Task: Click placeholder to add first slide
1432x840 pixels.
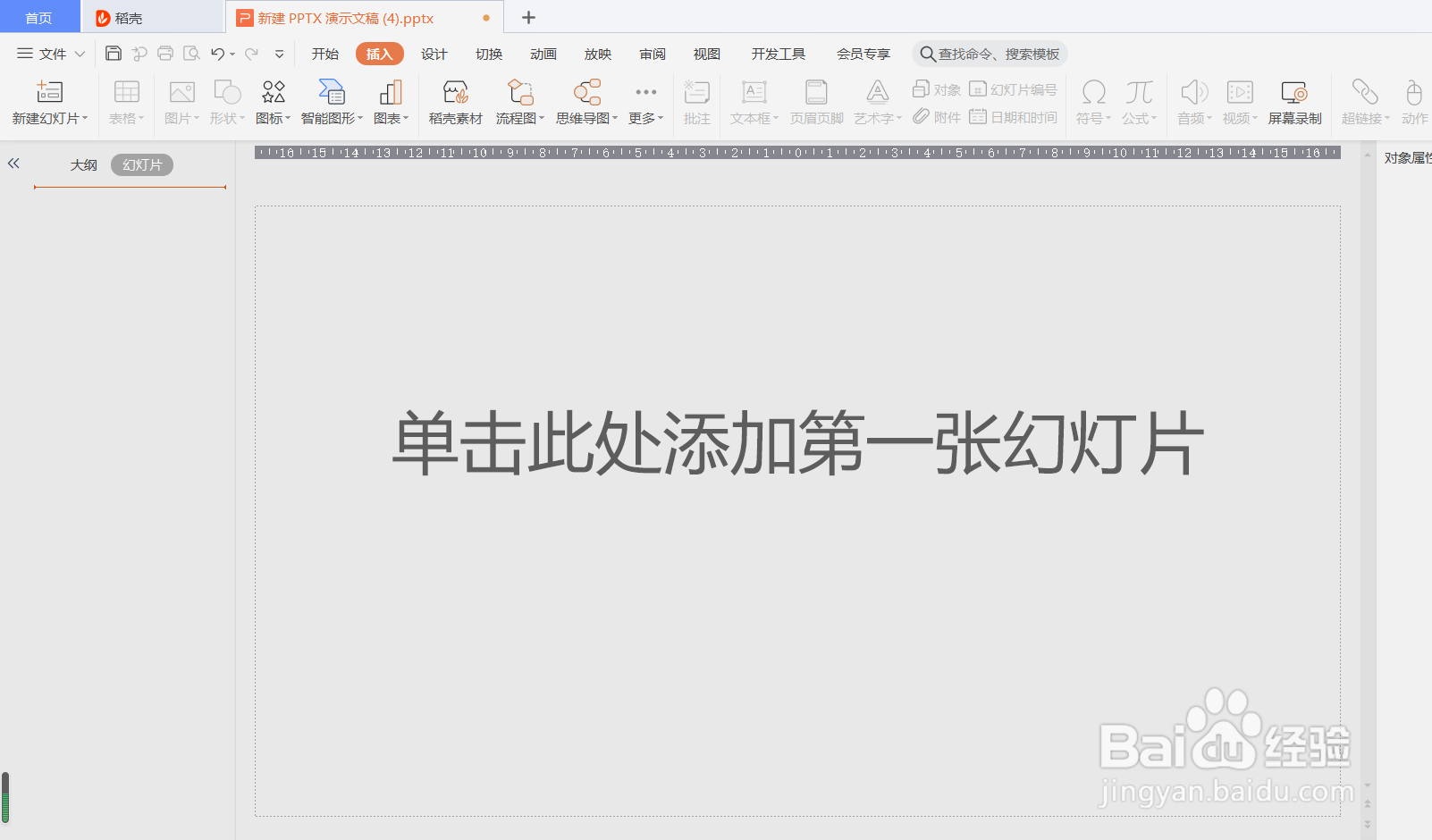Action: pyautogui.click(x=797, y=443)
